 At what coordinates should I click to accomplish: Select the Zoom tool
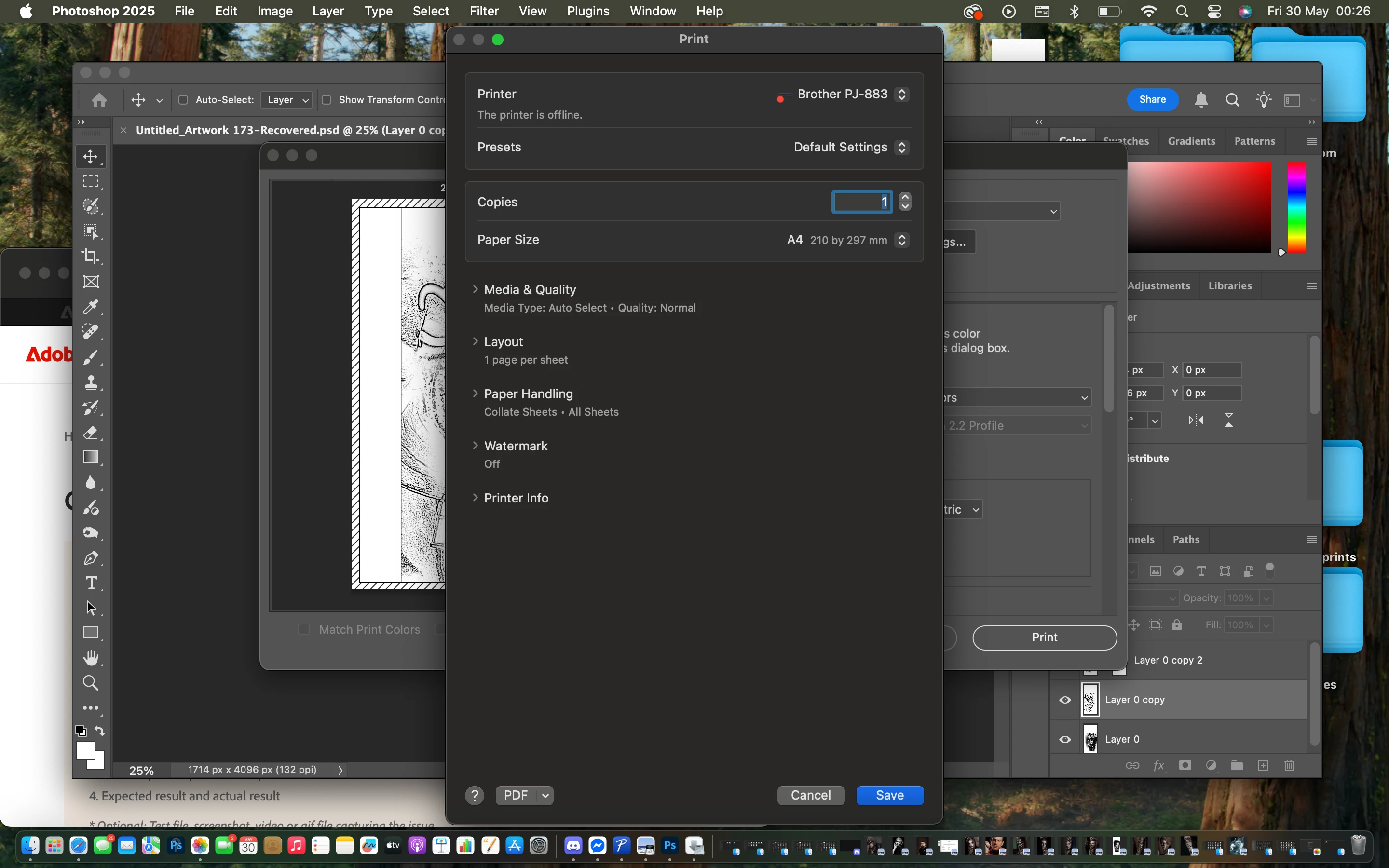pyautogui.click(x=91, y=682)
